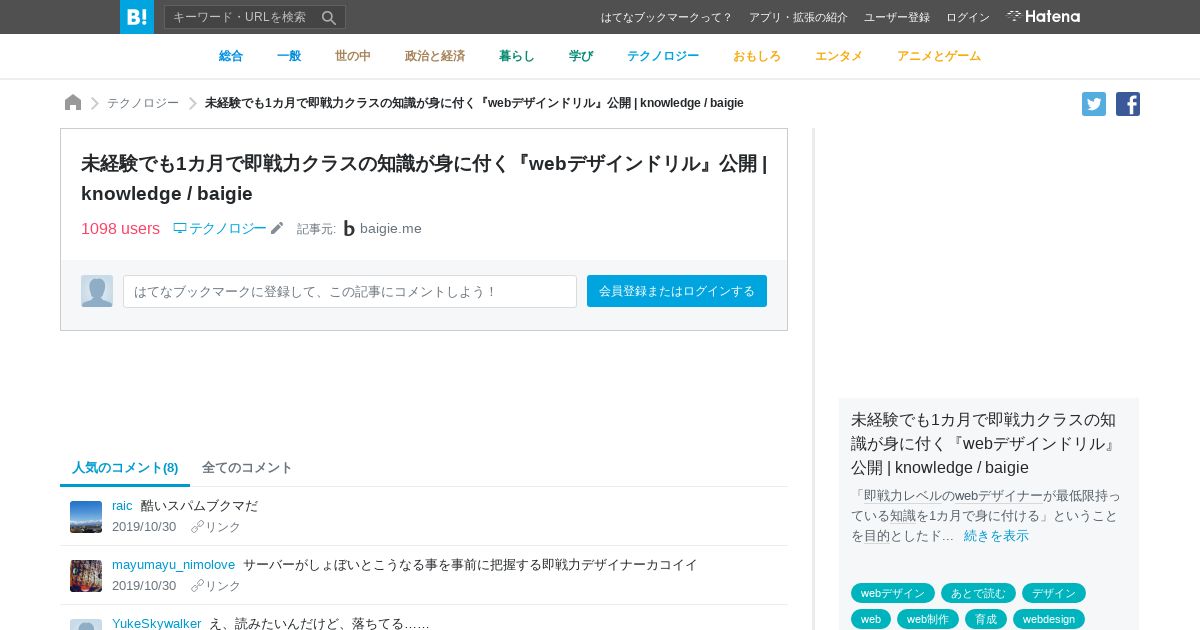Screen dimensions: 1200x630
Task: Open the baigie.me source link
Action: pyautogui.click(x=391, y=229)
